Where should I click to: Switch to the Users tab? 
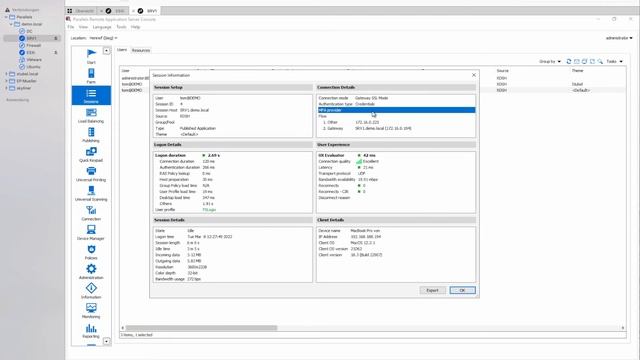point(122,50)
